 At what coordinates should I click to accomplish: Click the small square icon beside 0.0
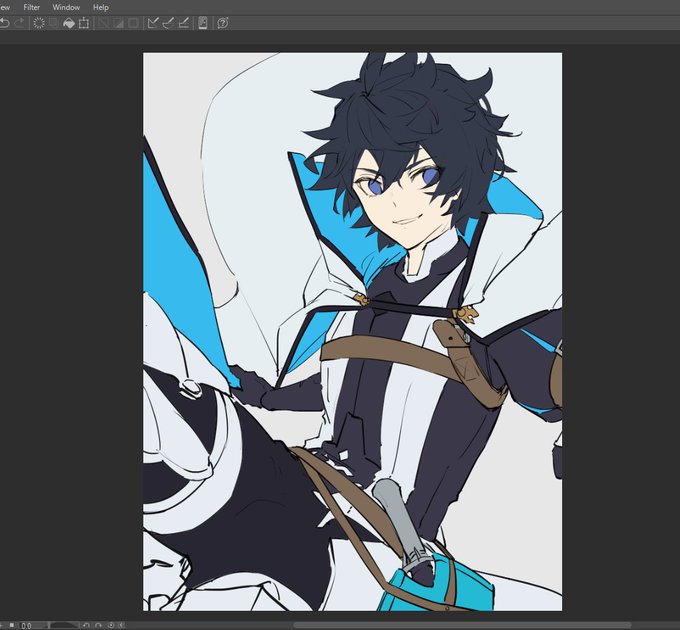click(12, 625)
